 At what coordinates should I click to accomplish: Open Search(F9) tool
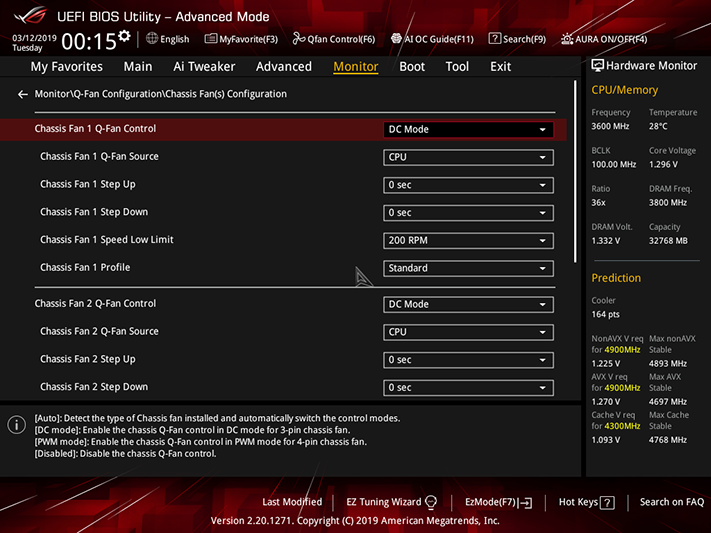click(517, 39)
